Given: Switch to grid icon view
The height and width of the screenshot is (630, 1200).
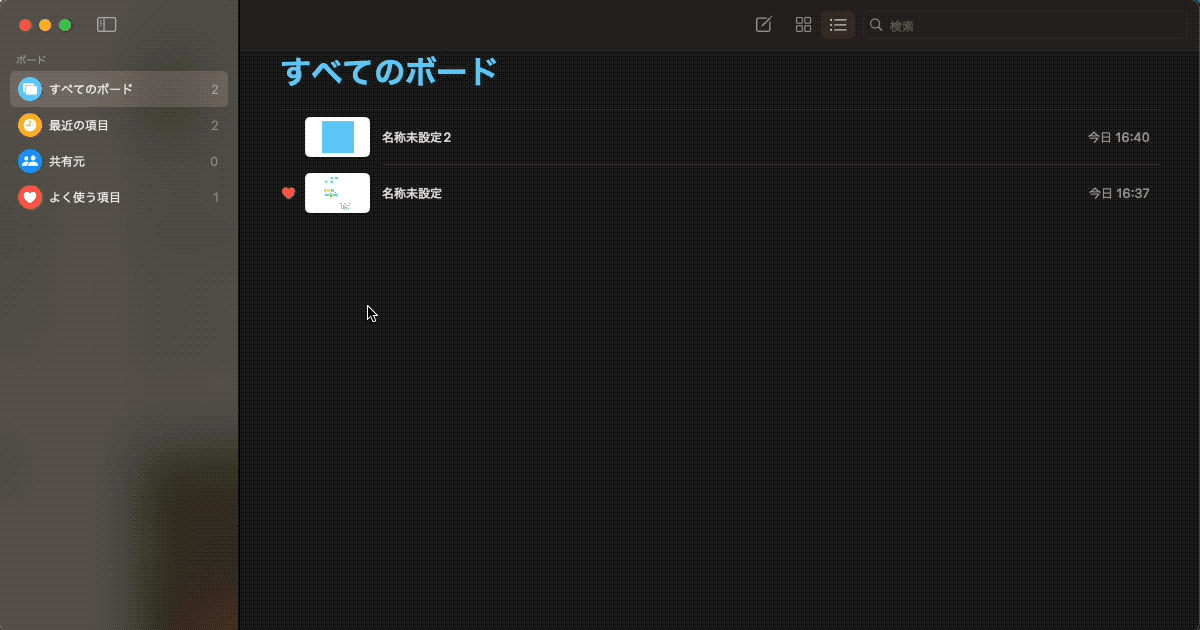Looking at the screenshot, I should pyautogui.click(x=803, y=25).
